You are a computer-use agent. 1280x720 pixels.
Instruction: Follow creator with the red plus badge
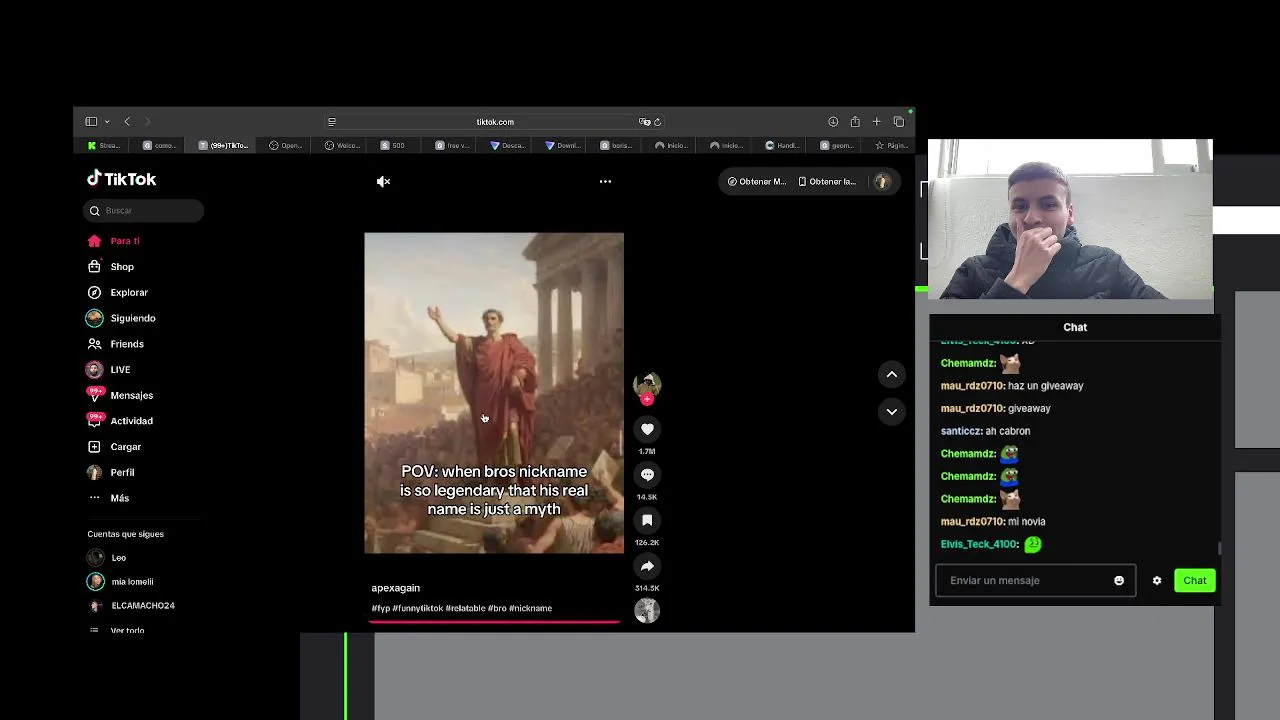click(647, 399)
